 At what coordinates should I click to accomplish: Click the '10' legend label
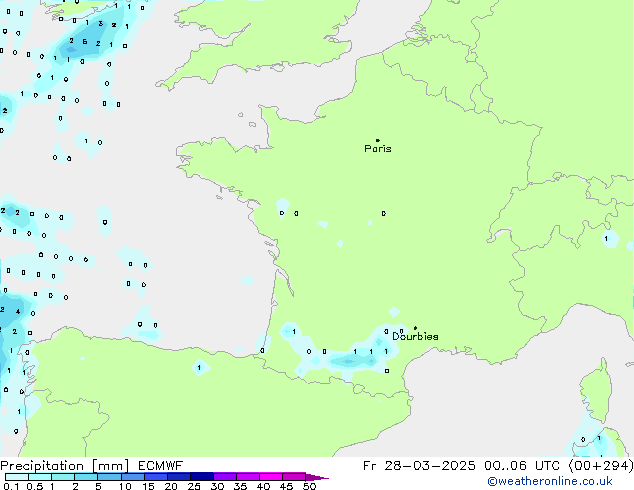click(x=125, y=486)
